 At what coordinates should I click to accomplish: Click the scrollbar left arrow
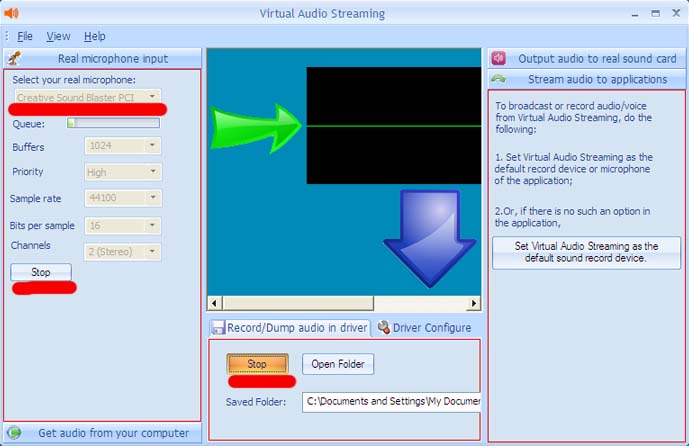click(x=214, y=303)
